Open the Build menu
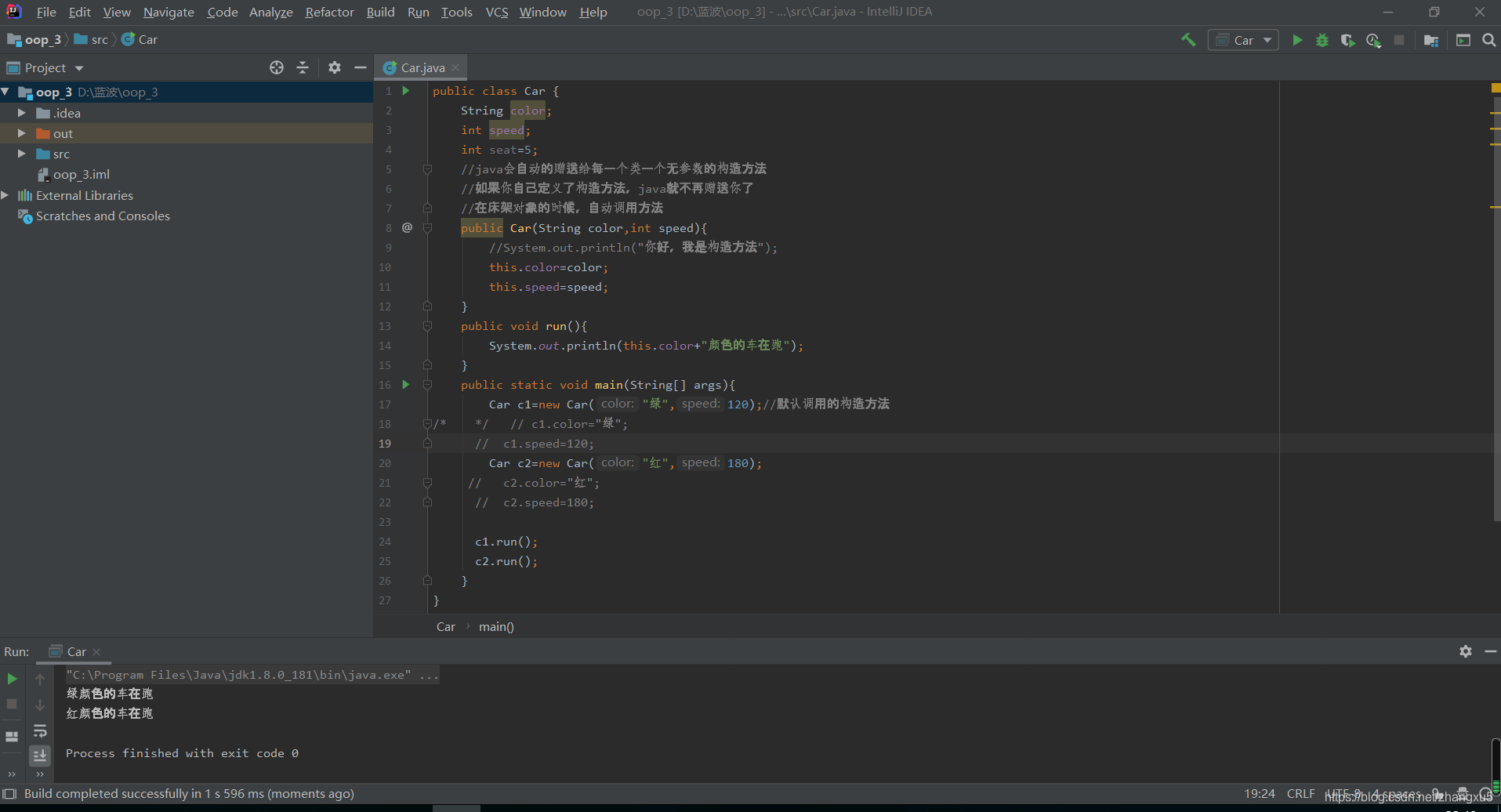The image size is (1501, 812). point(381,12)
